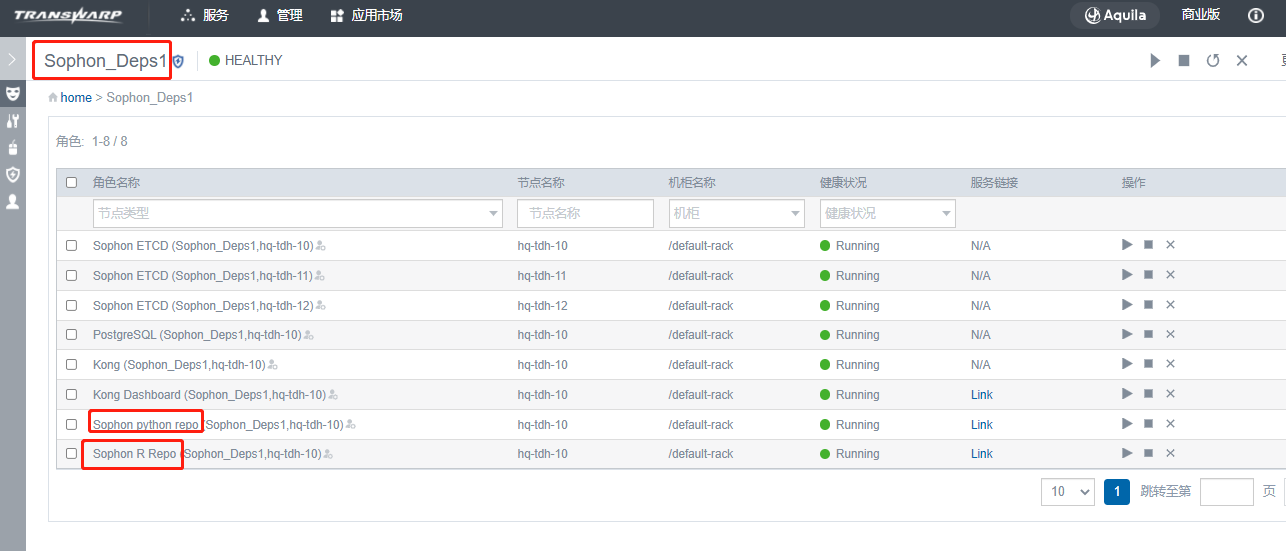Restart the service with the header refresh icon

pos(1213,61)
